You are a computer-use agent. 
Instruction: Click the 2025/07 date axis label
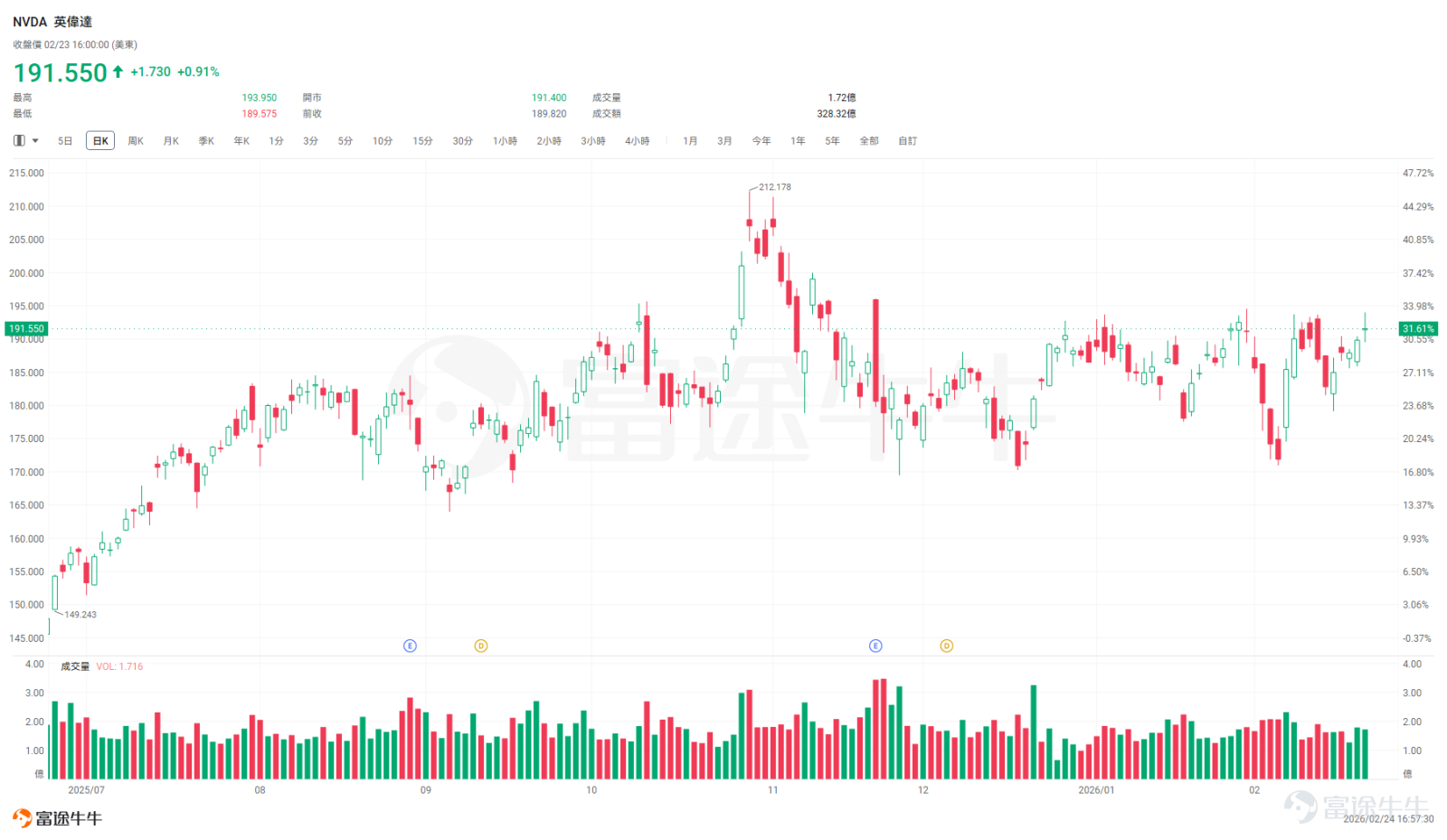(x=87, y=790)
